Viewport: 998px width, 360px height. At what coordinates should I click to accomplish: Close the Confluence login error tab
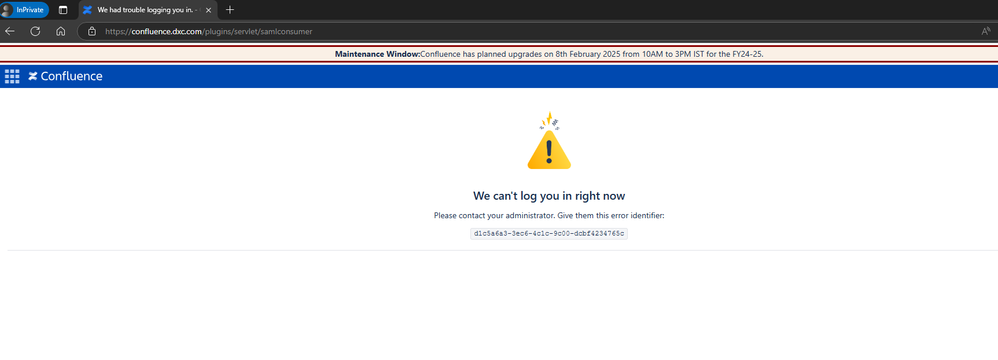point(209,10)
